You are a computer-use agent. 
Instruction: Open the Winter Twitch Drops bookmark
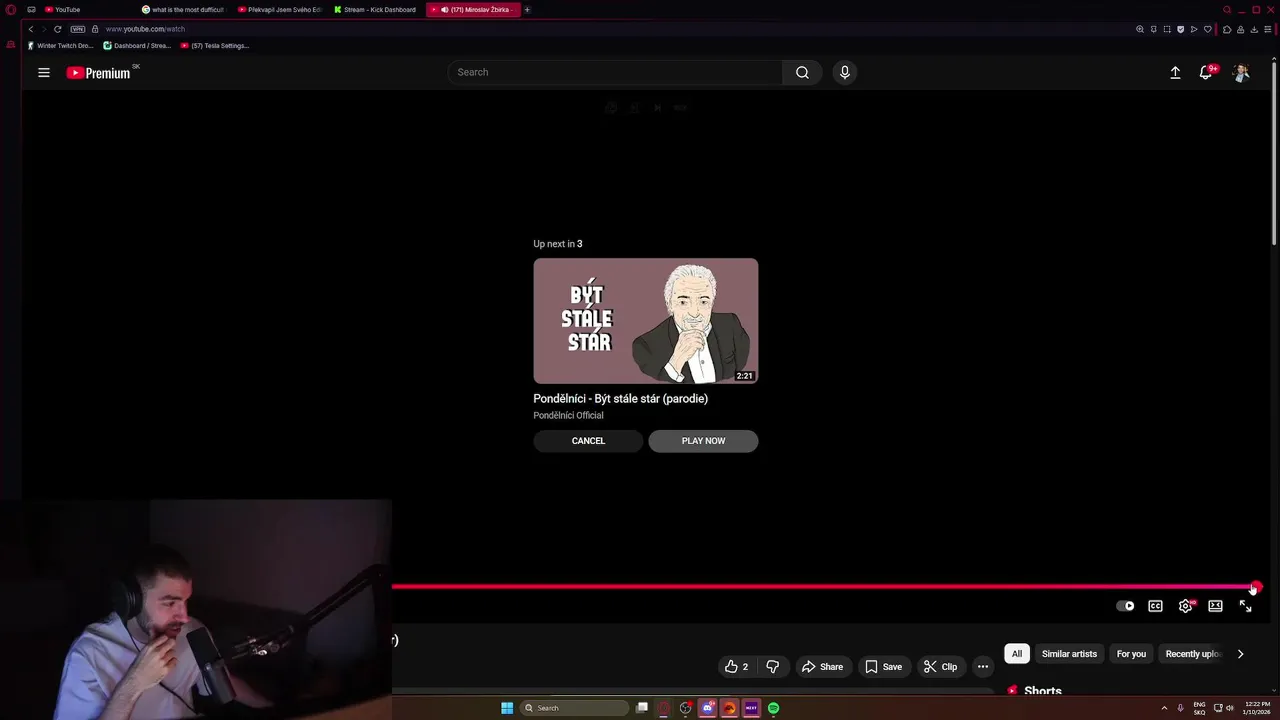point(61,46)
